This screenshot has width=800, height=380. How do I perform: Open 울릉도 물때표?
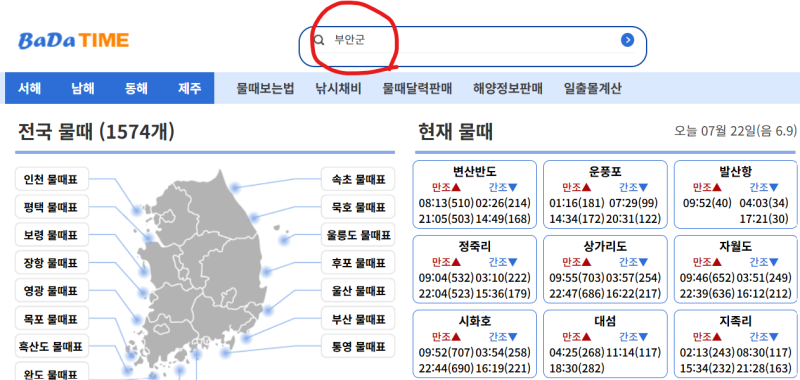[x=358, y=235]
